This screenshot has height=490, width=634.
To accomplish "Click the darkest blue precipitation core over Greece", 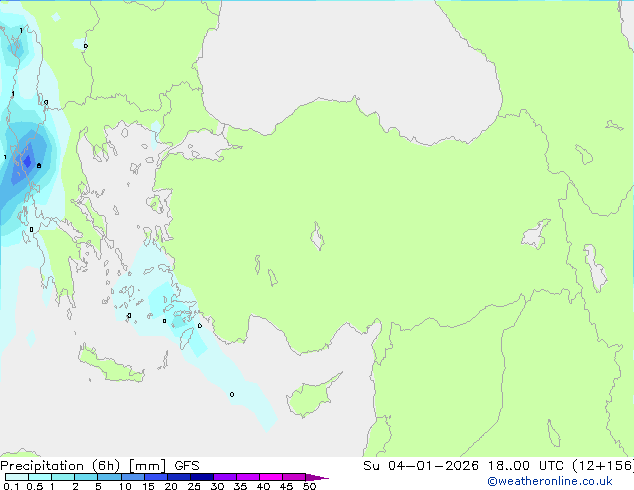I will [27, 161].
